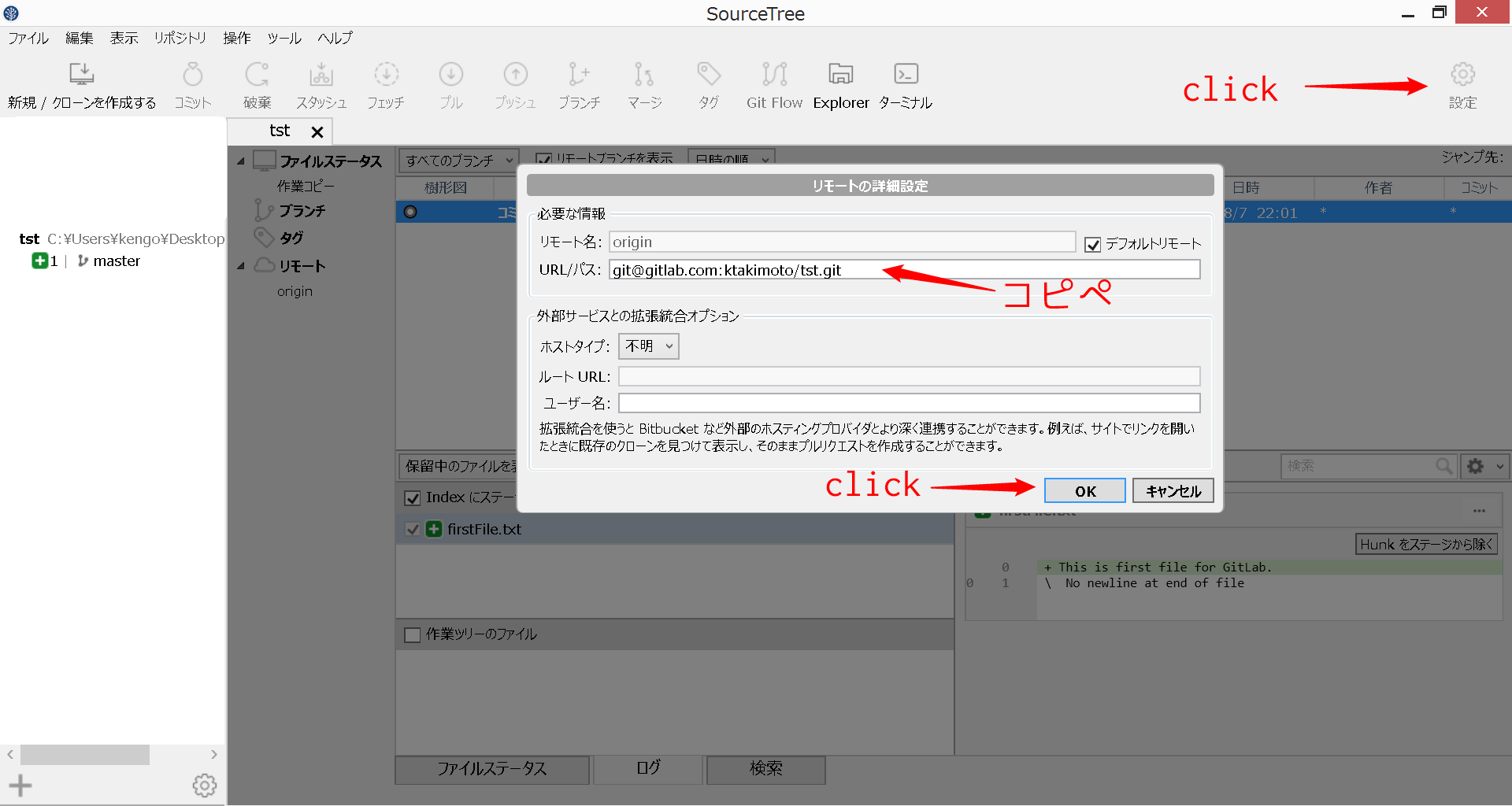The image size is (1512, 806).
Task: Uncheck the firstFile.txt staged checkbox
Action: tap(412, 529)
